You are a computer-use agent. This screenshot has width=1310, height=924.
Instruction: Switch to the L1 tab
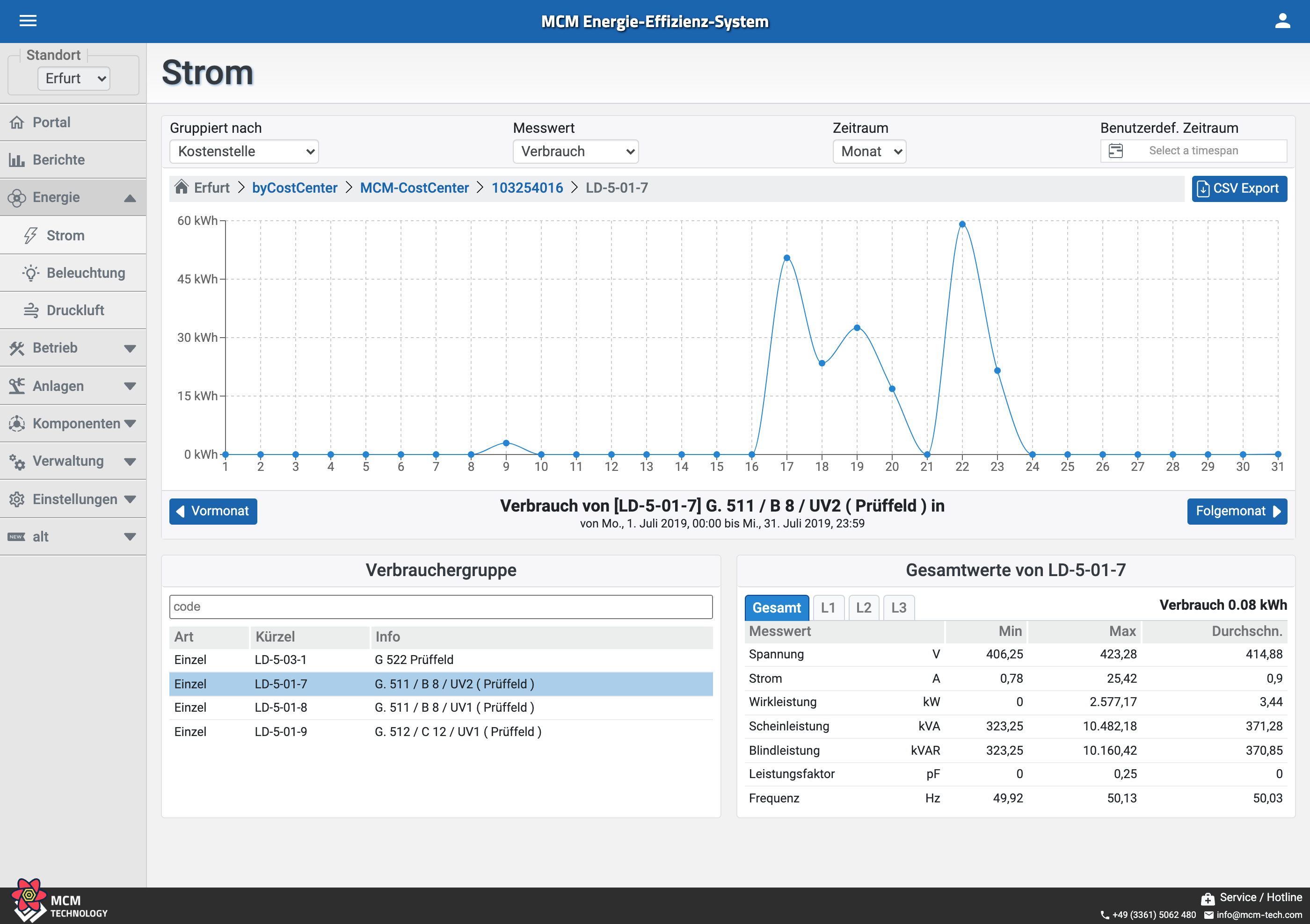(x=828, y=608)
